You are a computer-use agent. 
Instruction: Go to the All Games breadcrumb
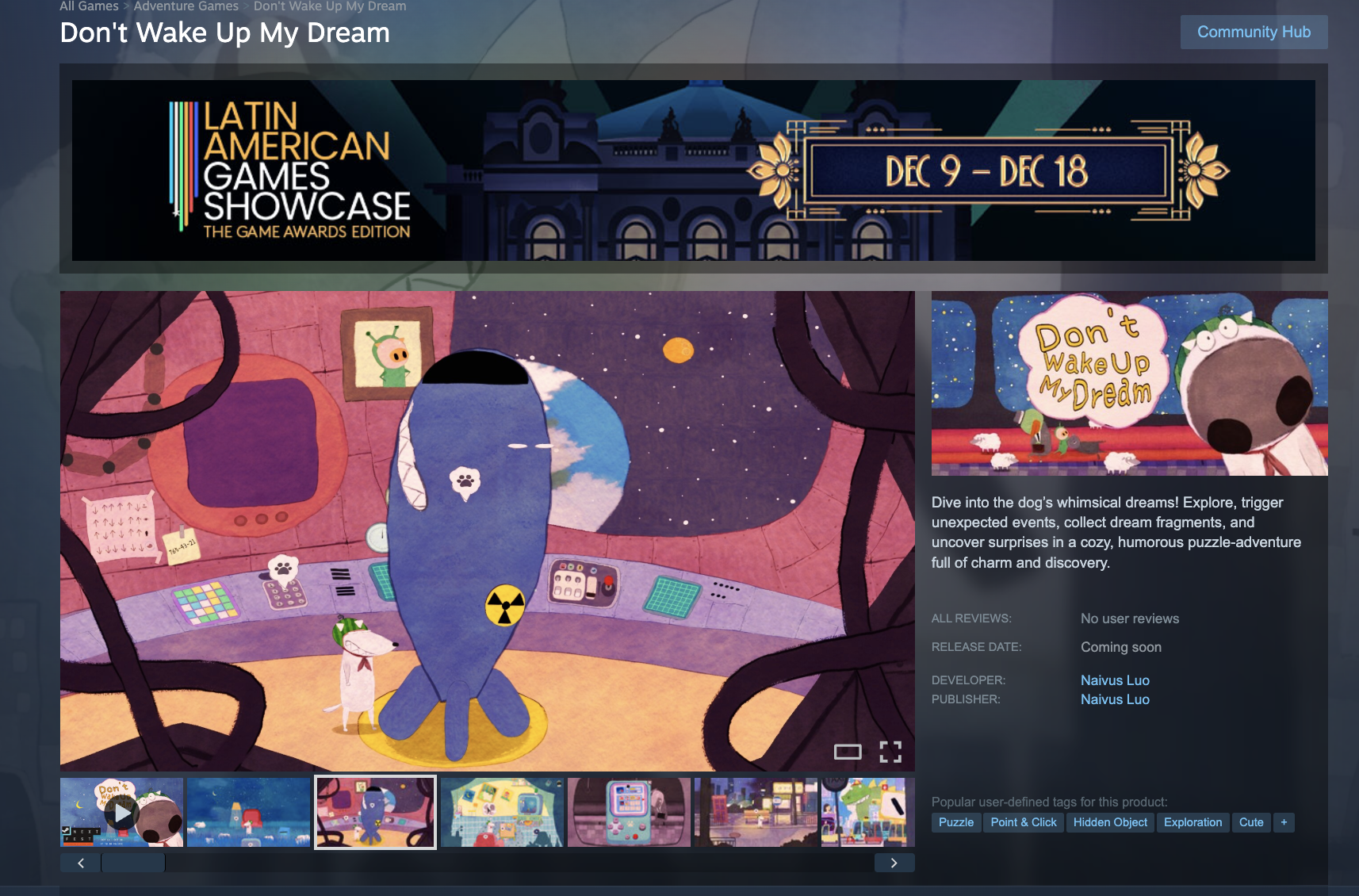click(89, 6)
